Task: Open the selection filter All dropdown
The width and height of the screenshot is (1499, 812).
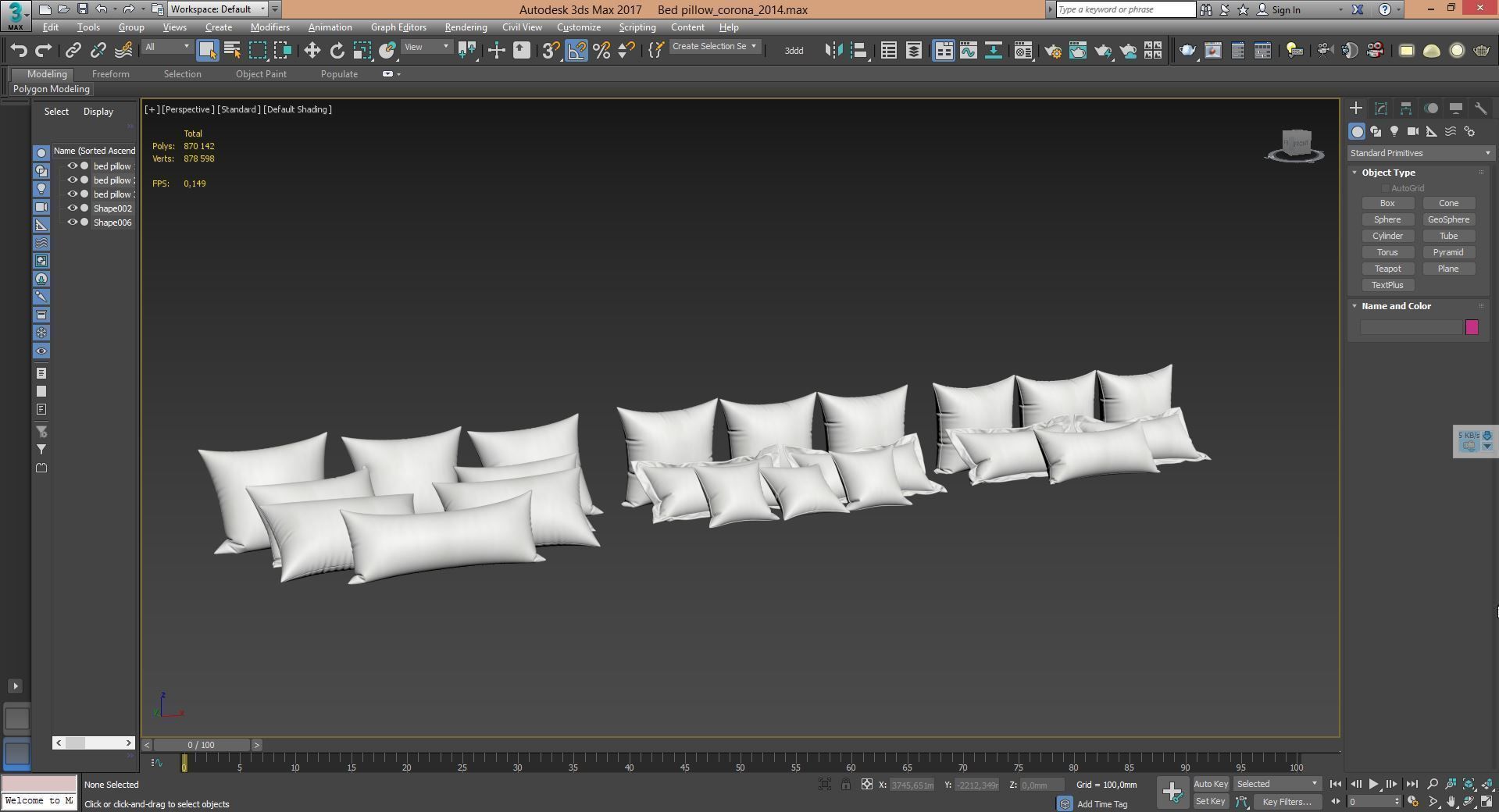Action: pos(167,47)
